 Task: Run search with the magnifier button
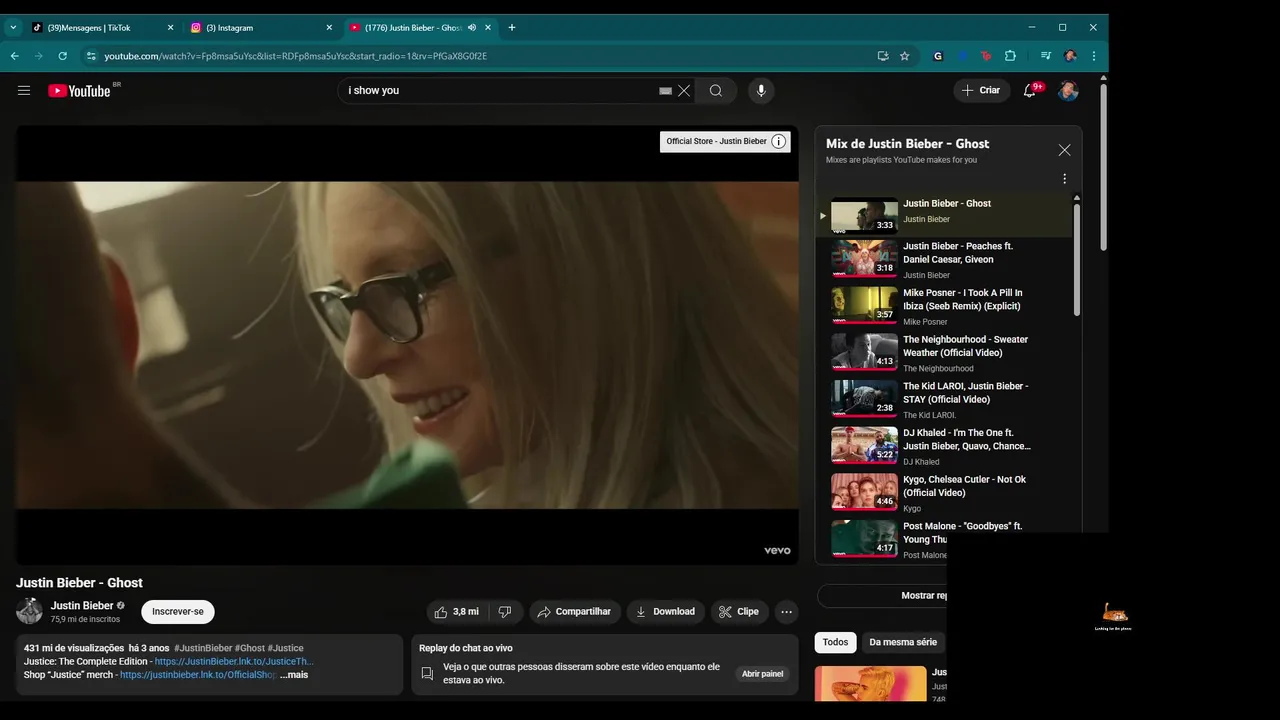point(716,91)
